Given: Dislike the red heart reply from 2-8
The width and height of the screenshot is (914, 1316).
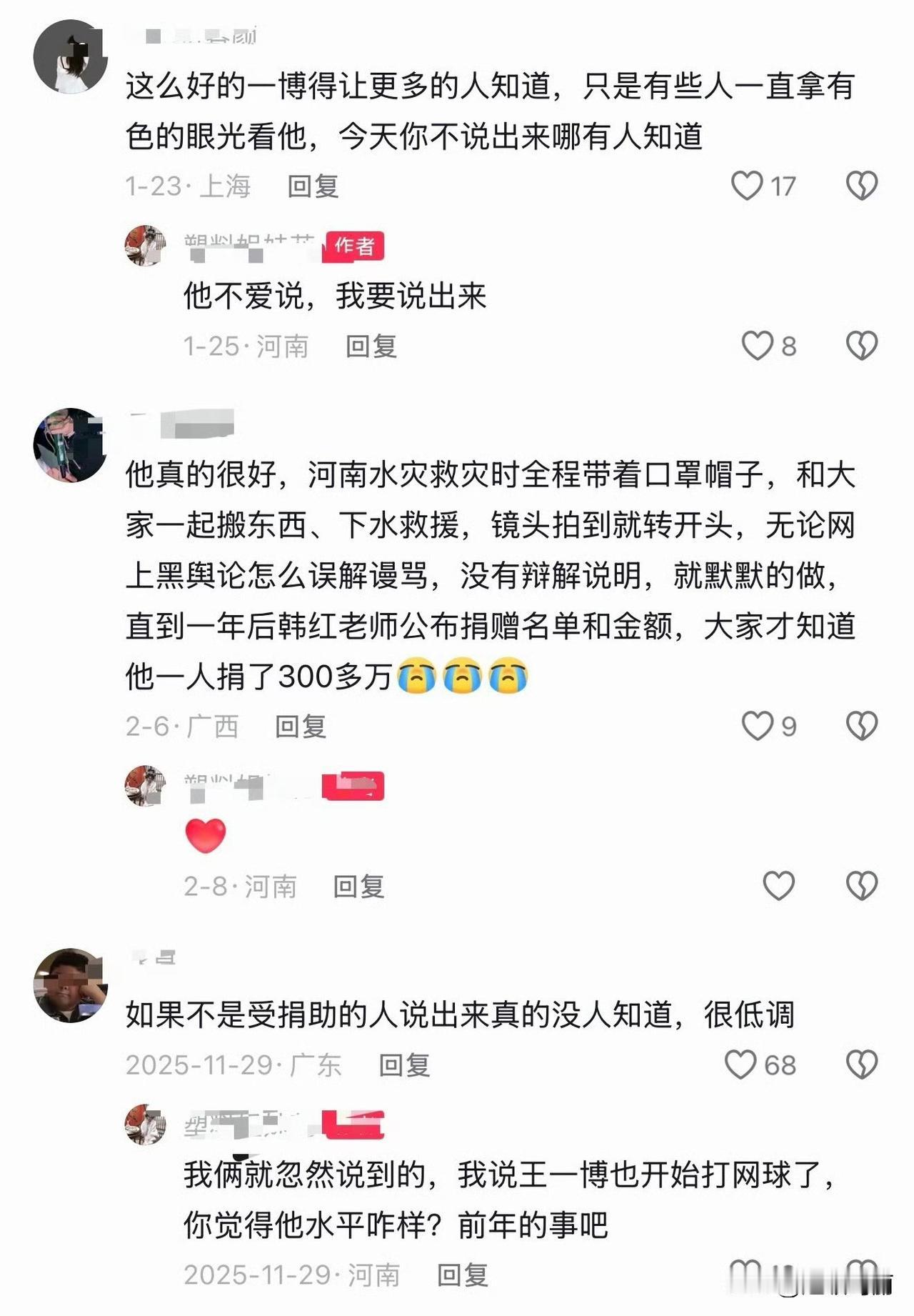Looking at the screenshot, I should (x=862, y=887).
